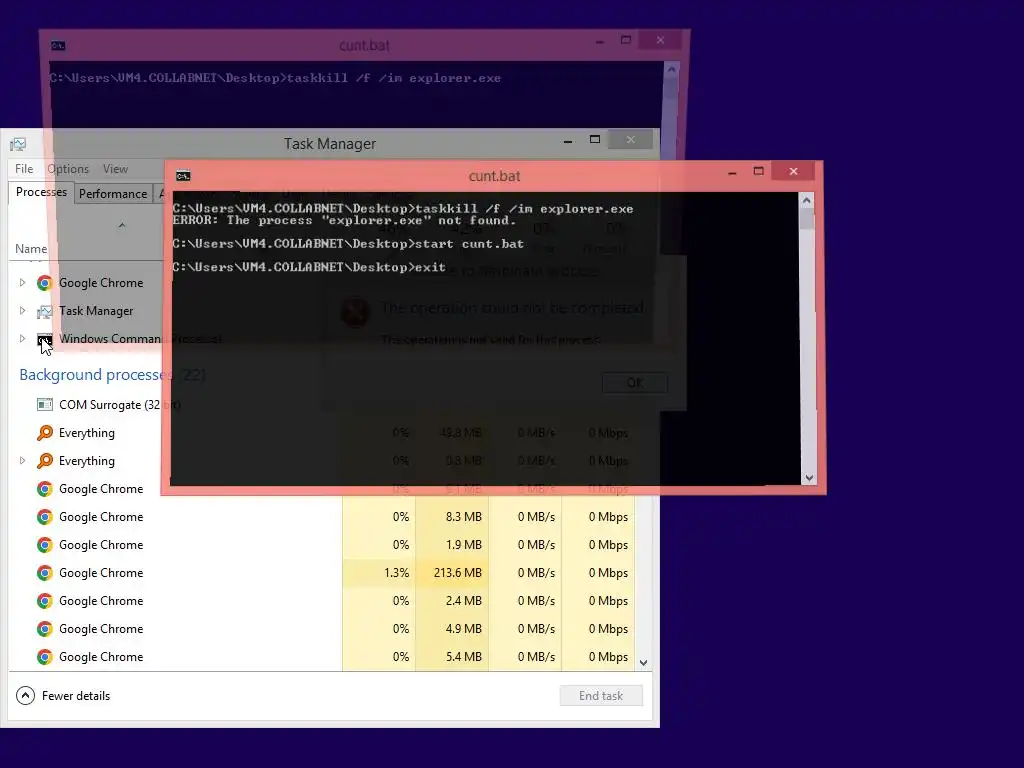This screenshot has width=1024, height=768.
Task: Click Chrome icon in 213.6 MB row
Action: 44,573
